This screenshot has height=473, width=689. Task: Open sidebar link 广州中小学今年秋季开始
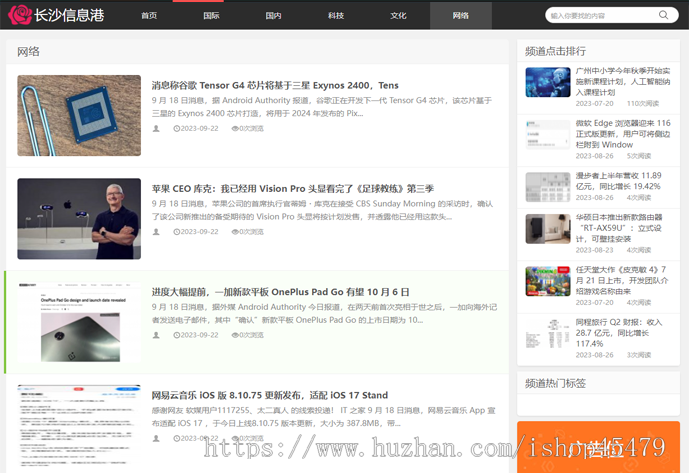[x=623, y=81]
